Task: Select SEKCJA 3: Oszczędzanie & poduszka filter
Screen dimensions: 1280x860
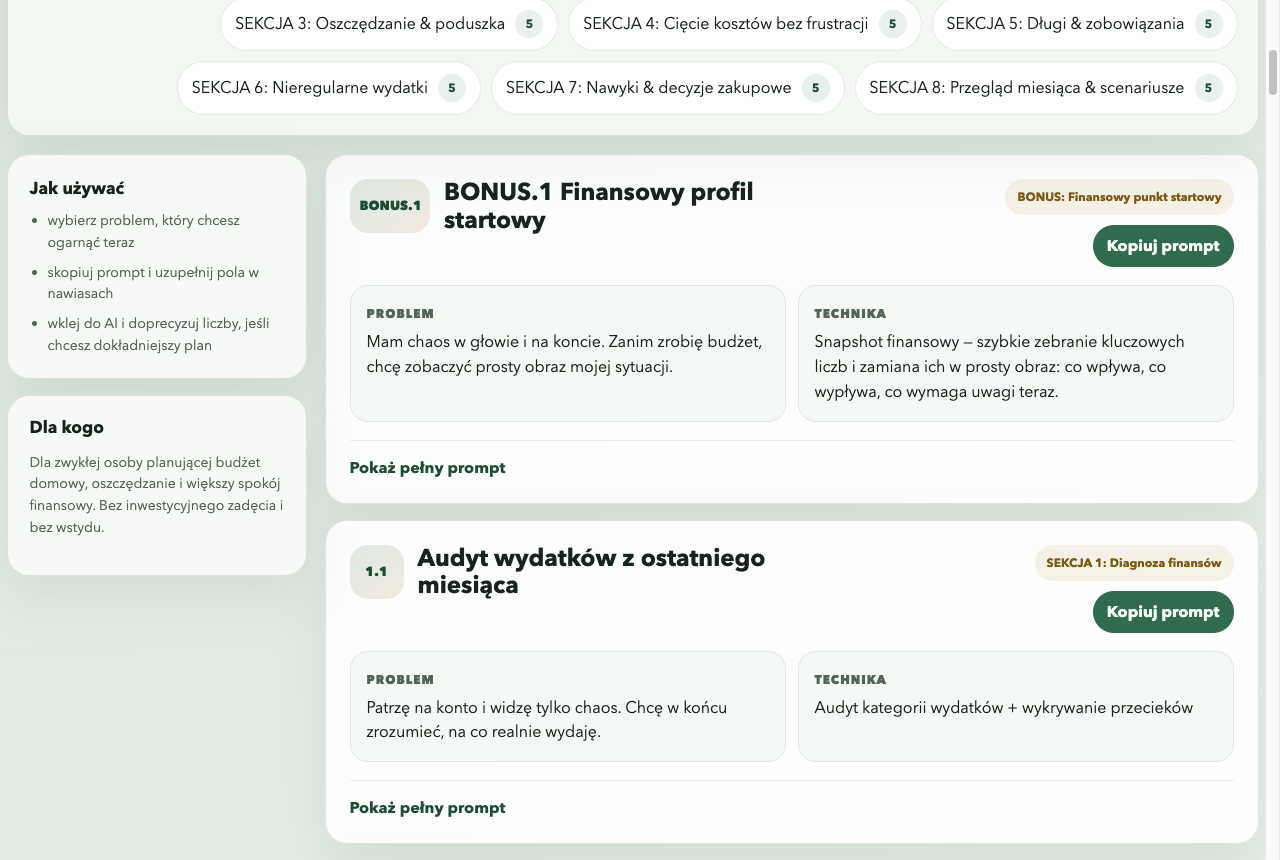Action: tap(389, 24)
